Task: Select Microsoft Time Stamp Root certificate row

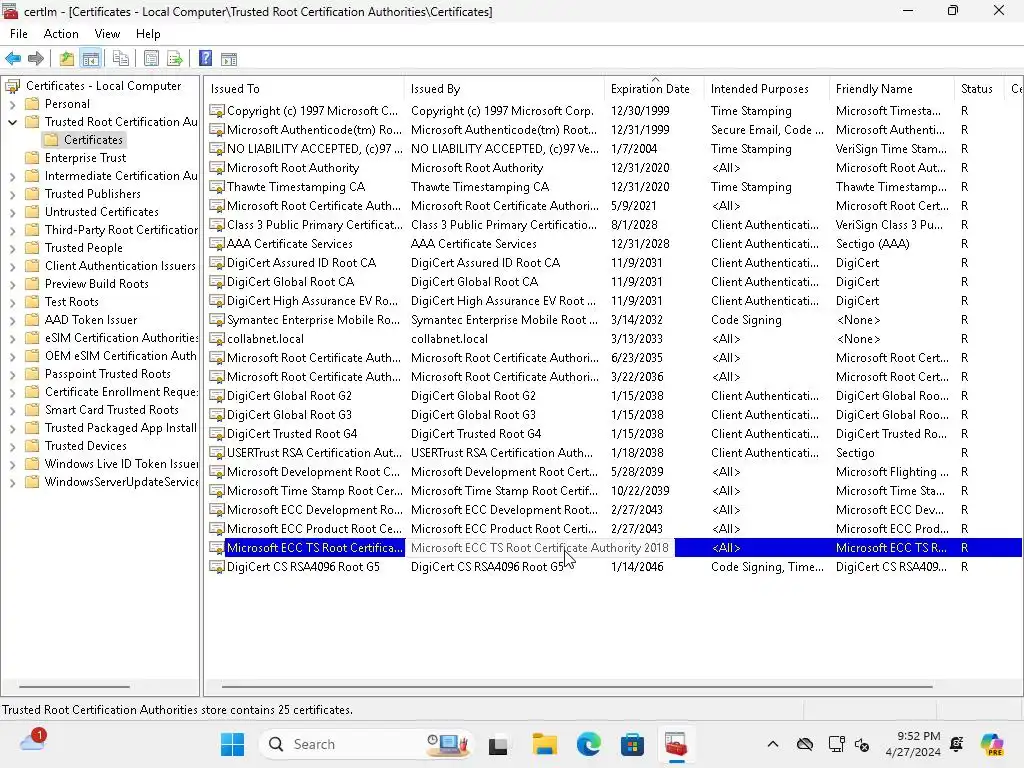Action: tap(614, 490)
